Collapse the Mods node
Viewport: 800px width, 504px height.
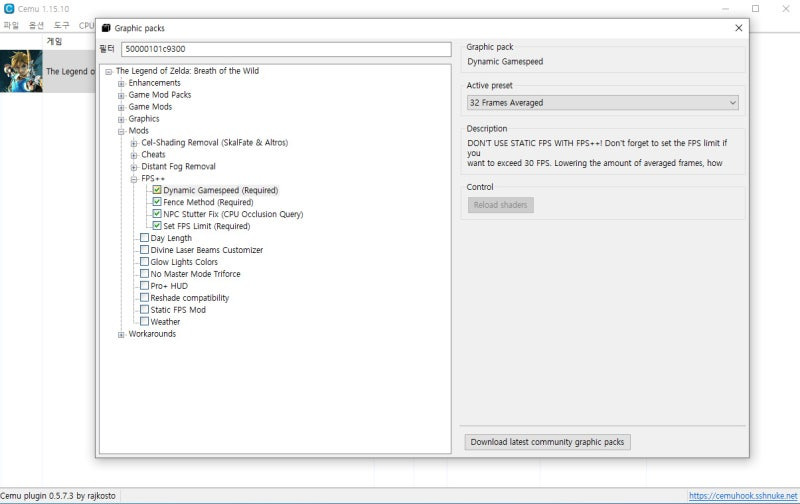click(121, 132)
